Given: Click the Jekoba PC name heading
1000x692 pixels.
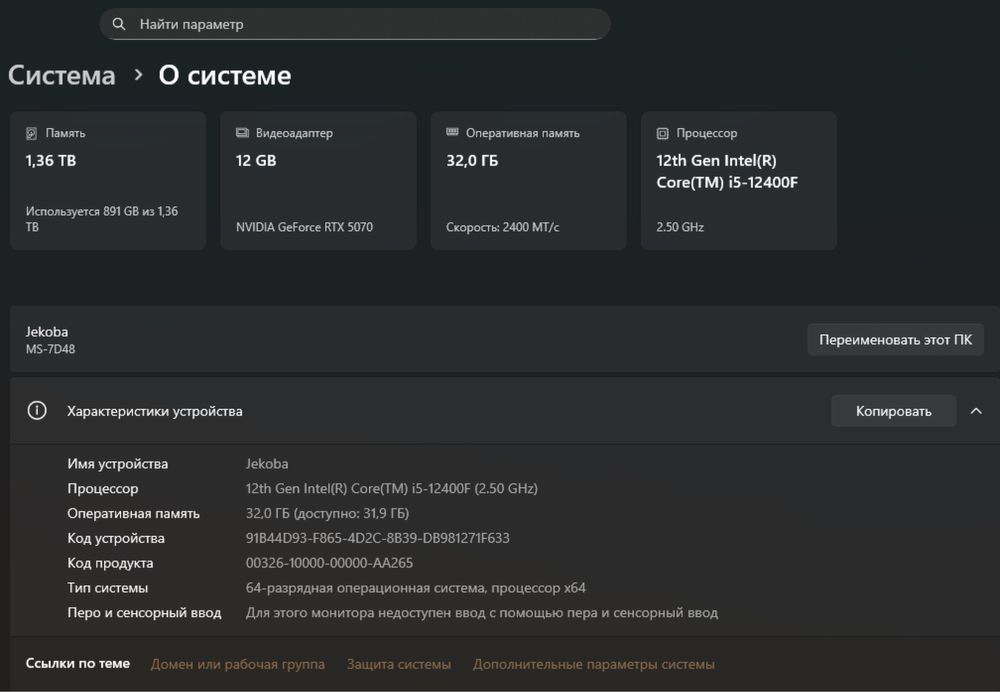Looking at the screenshot, I should tap(47, 332).
